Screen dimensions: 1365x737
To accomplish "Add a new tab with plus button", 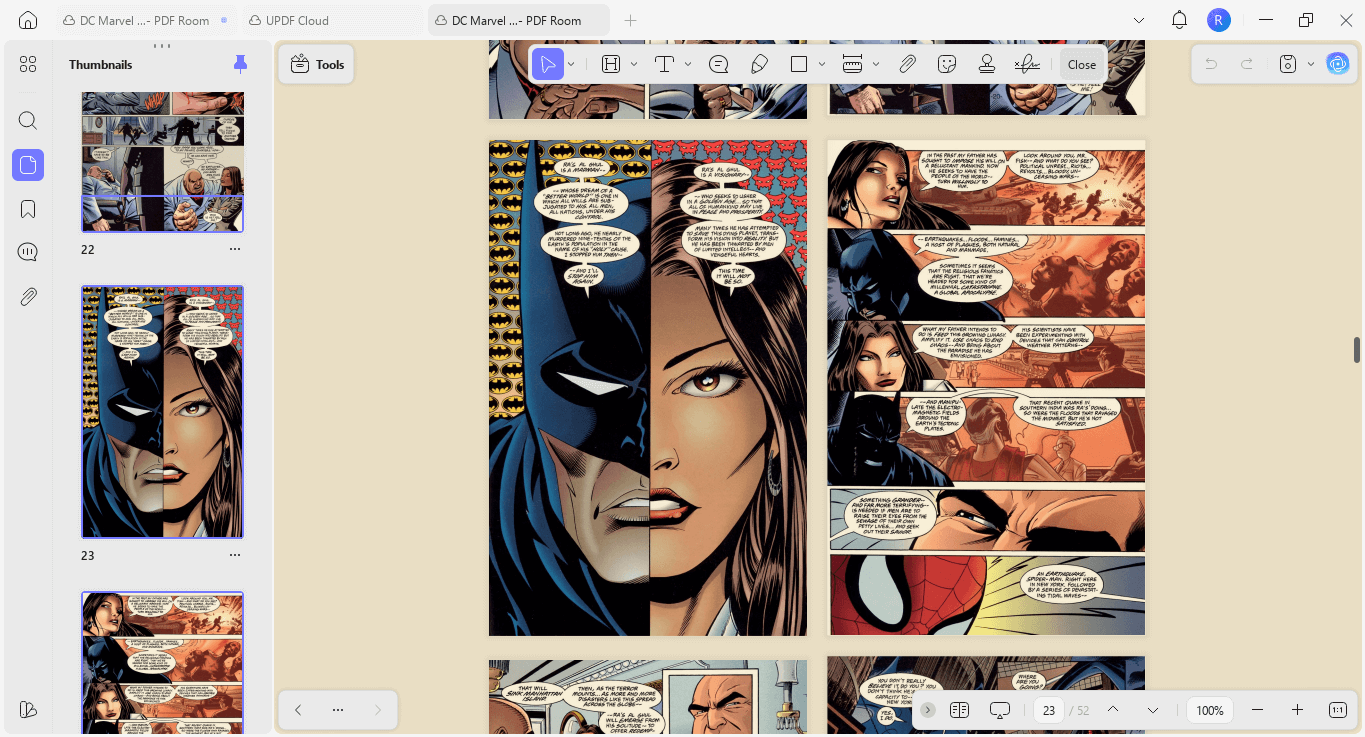I will point(630,20).
